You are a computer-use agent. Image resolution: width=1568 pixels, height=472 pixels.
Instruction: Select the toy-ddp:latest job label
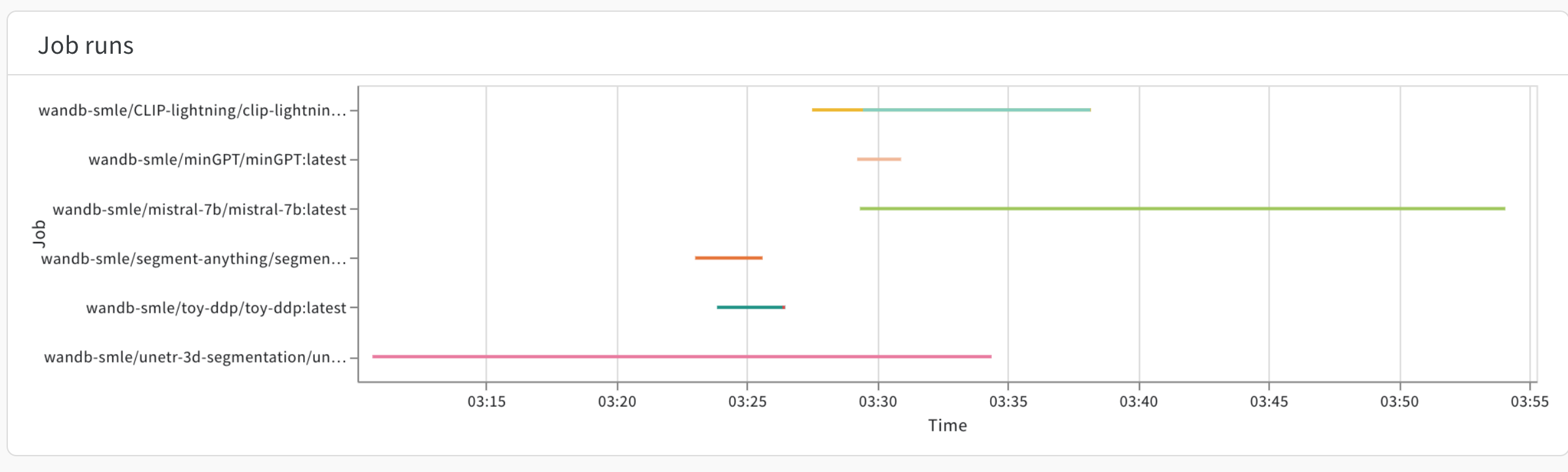pyautogui.click(x=216, y=307)
